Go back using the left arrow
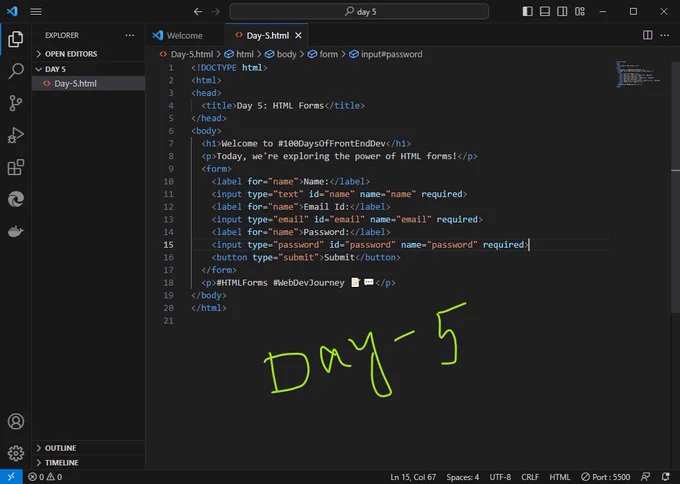This screenshot has height=484, width=680. pyautogui.click(x=198, y=12)
